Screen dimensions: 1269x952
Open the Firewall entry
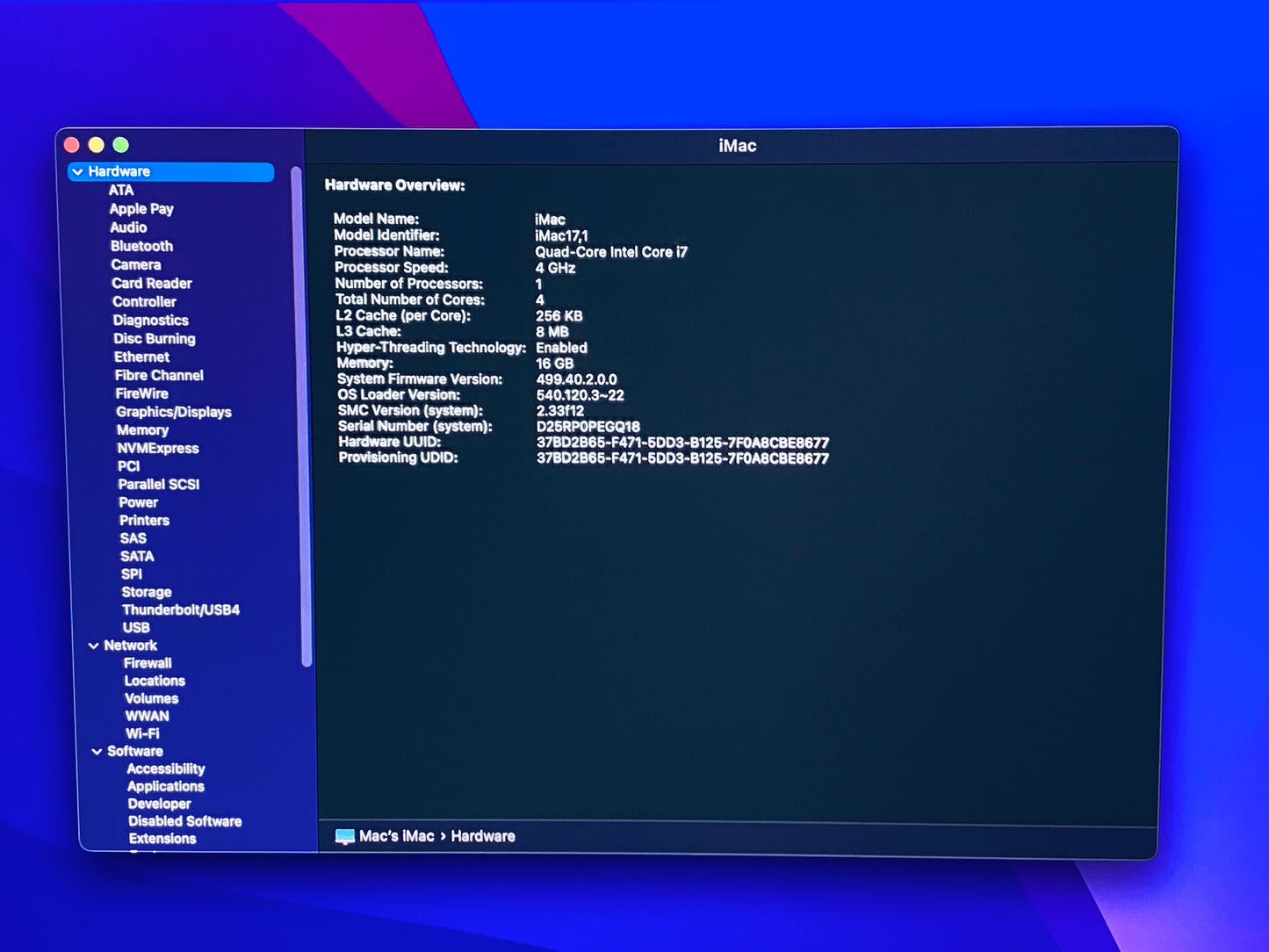[x=148, y=663]
